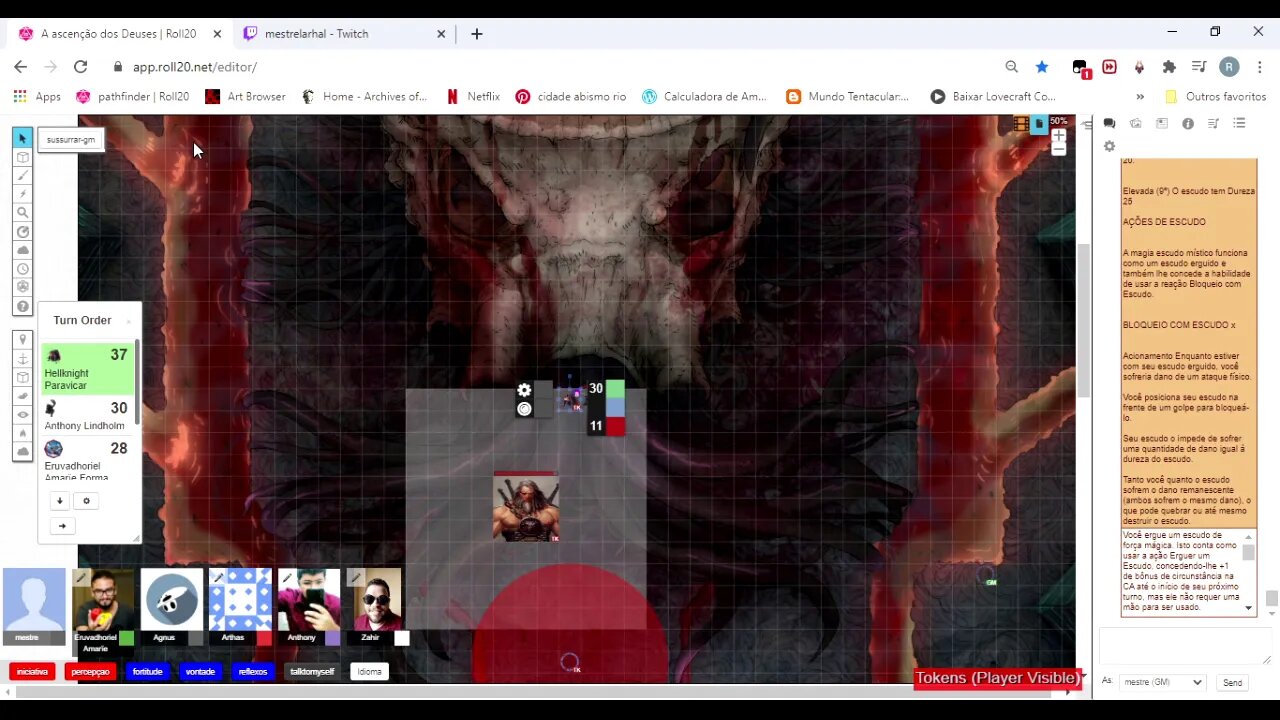Screen dimensions: 1280x720
Task: Send the chat message
Action: point(1232,683)
